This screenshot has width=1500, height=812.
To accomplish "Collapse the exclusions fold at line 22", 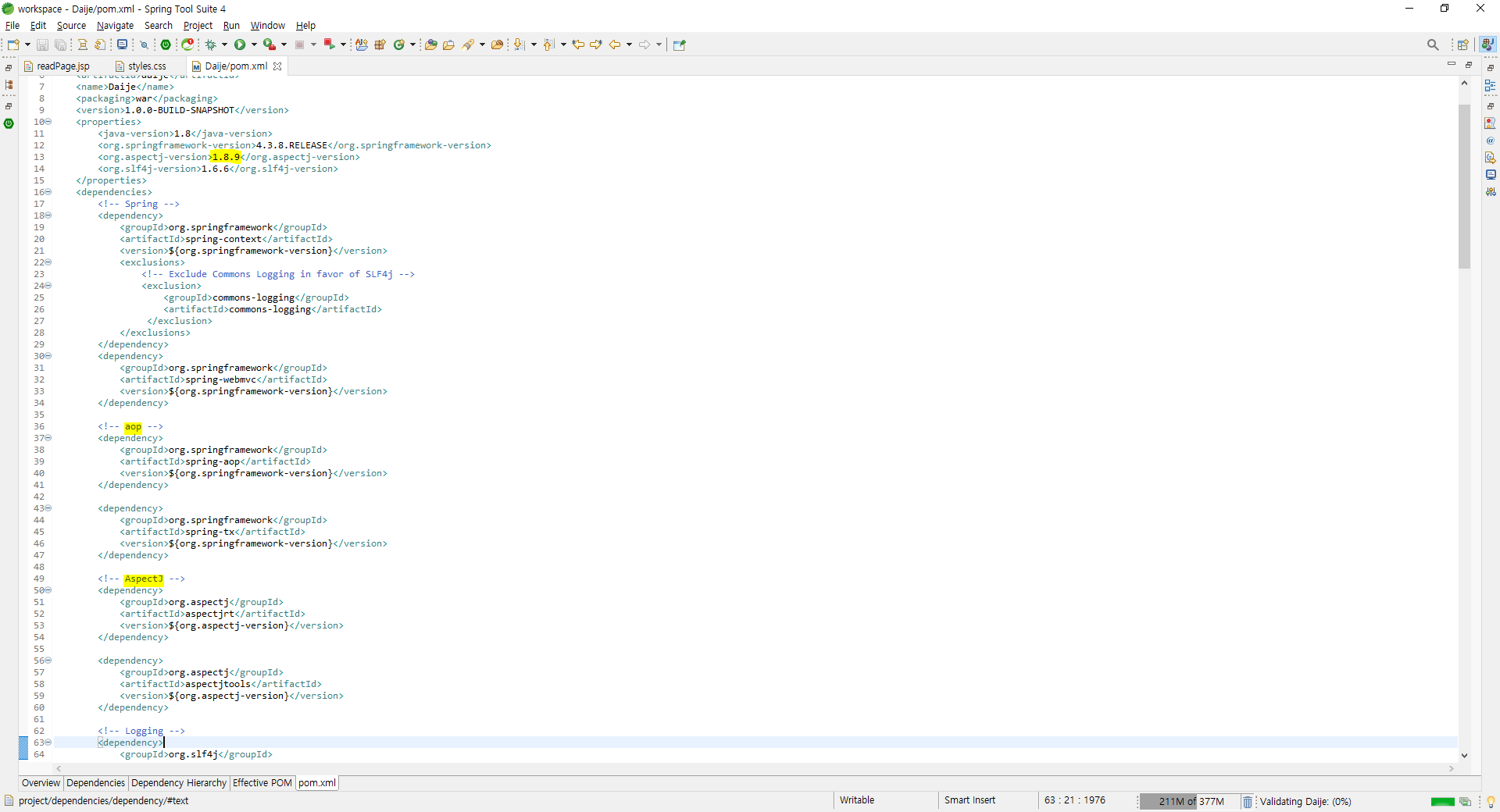I will click(48, 262).
